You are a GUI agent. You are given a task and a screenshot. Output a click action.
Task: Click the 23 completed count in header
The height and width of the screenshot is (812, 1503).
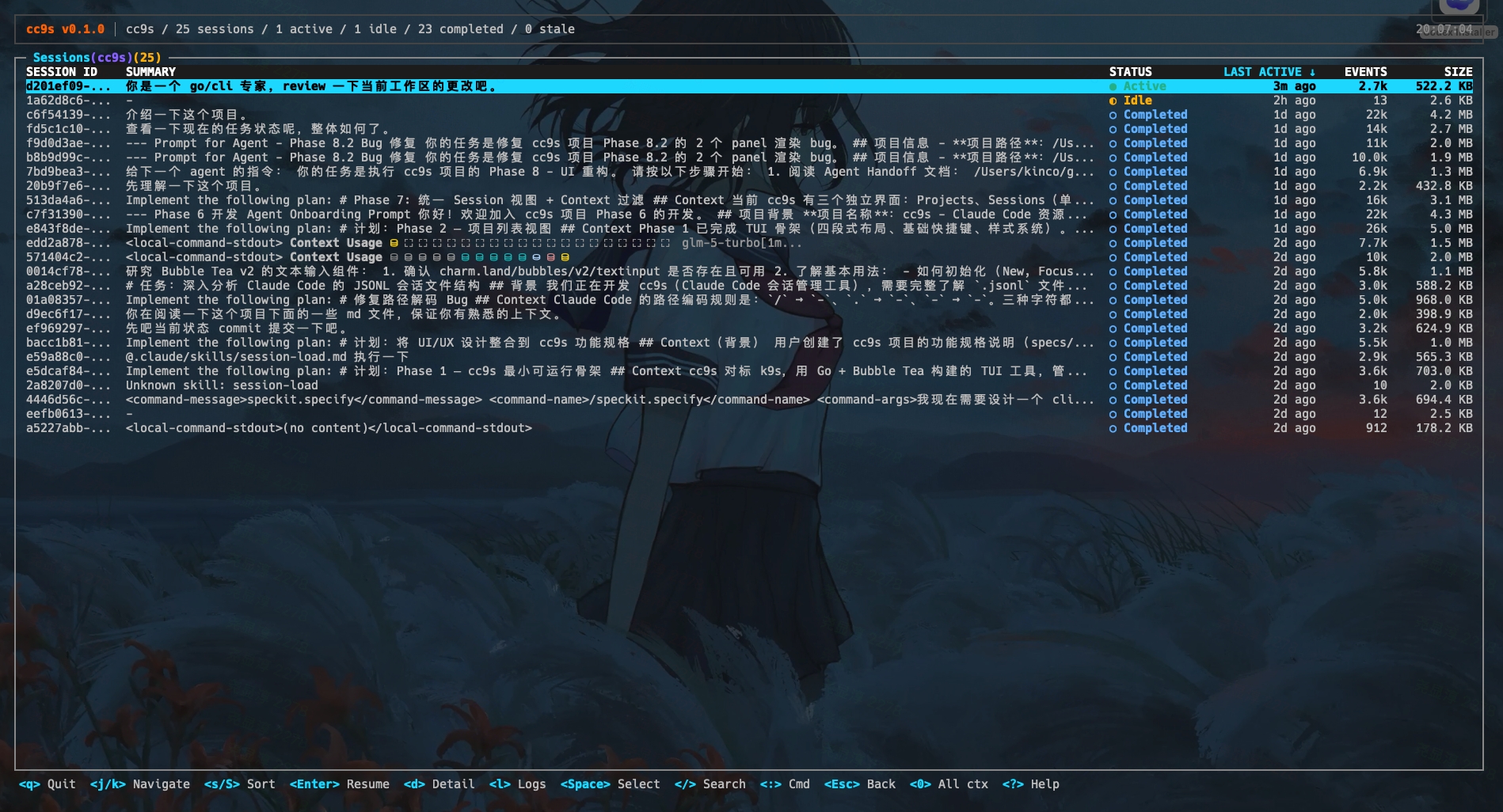pyautogui.click(x=461, y=29)
